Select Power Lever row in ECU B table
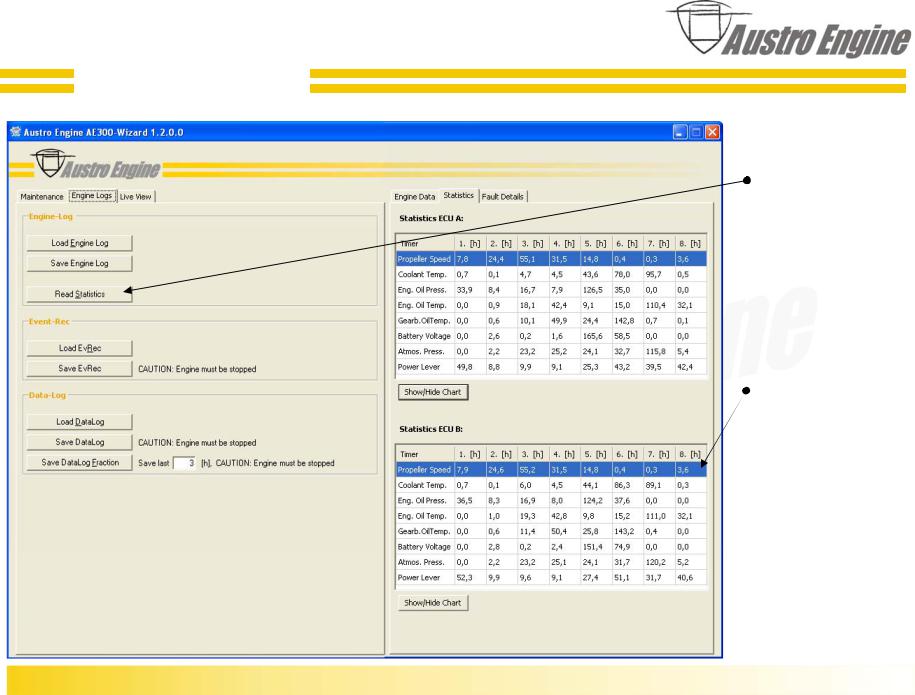Image resolution: width=915 pixels, height=695 pixels. click(551, 578)
